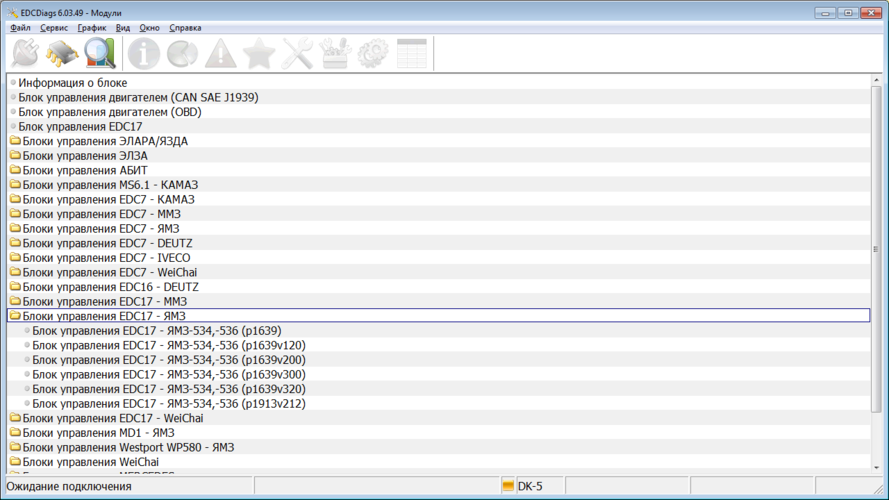Expand folder Блоки управления EDC7 - ЯМЗ
The image size is (889, 500).
click(x=438, y=228)
